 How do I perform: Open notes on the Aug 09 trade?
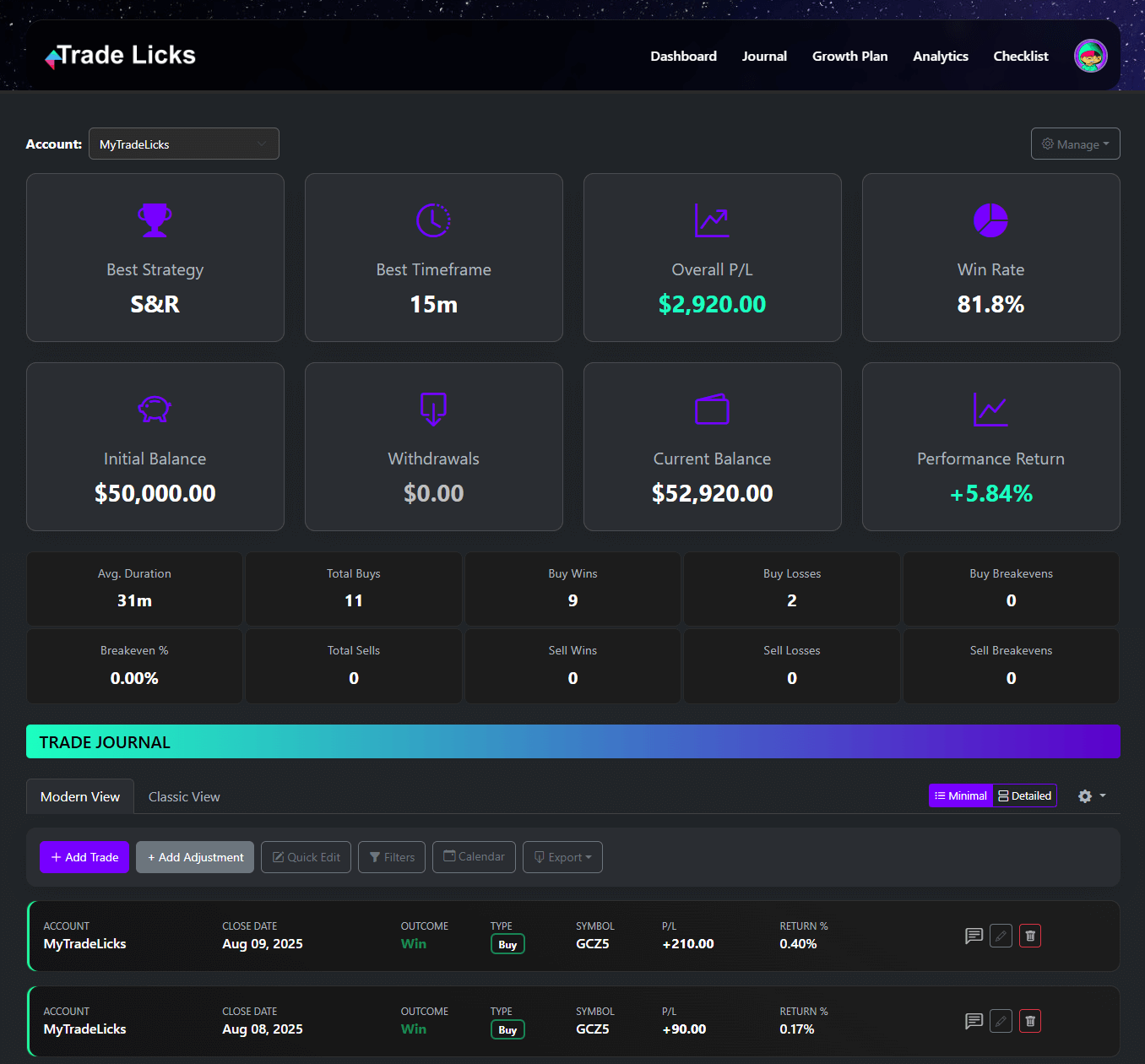[973, 936]
